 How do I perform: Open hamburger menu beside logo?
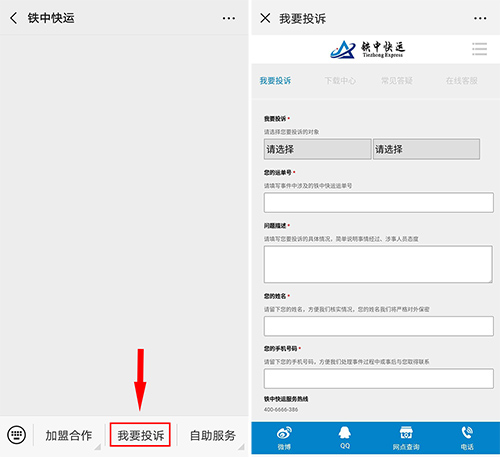coord(479,49)
